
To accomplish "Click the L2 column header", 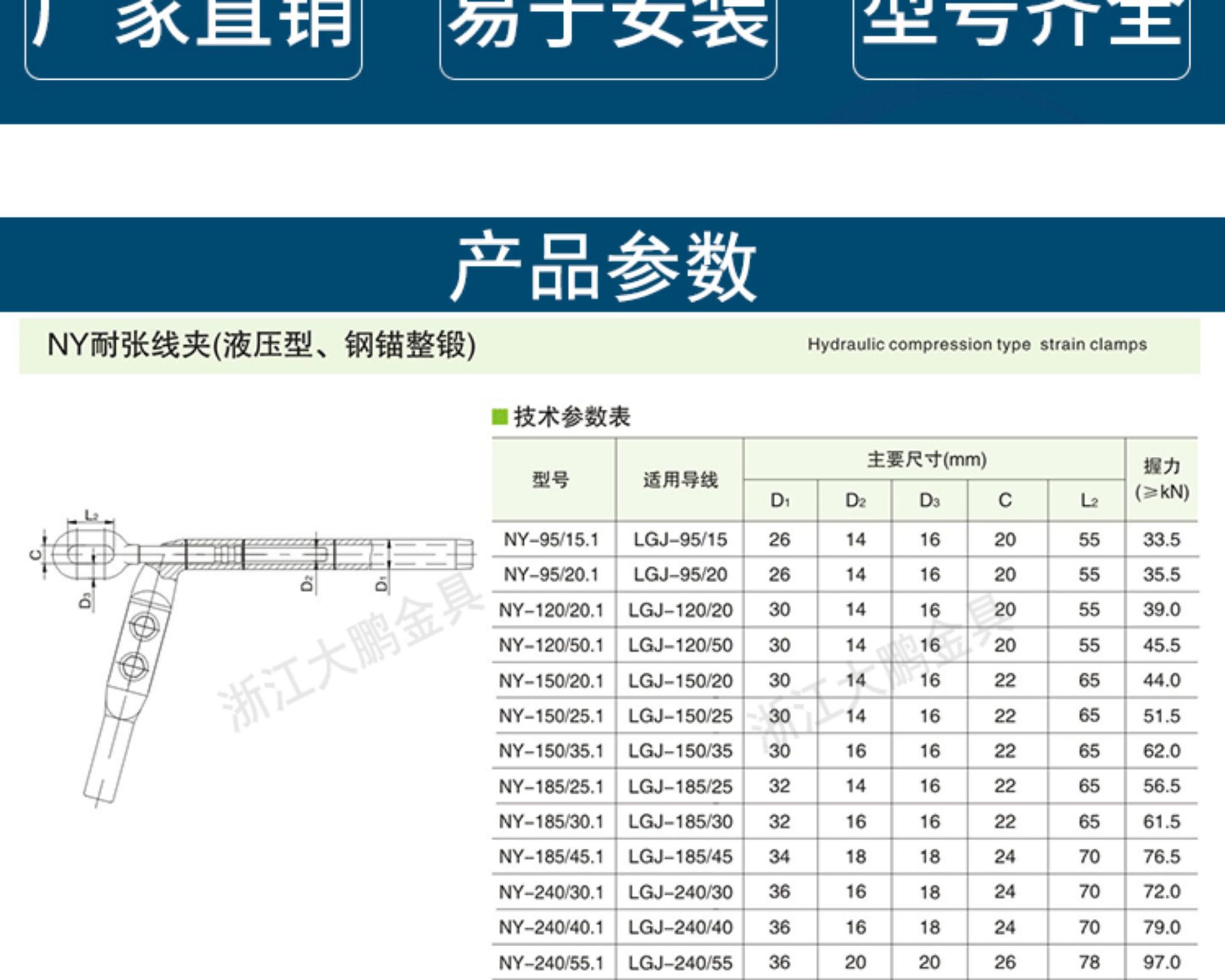I will (1088, 501).
